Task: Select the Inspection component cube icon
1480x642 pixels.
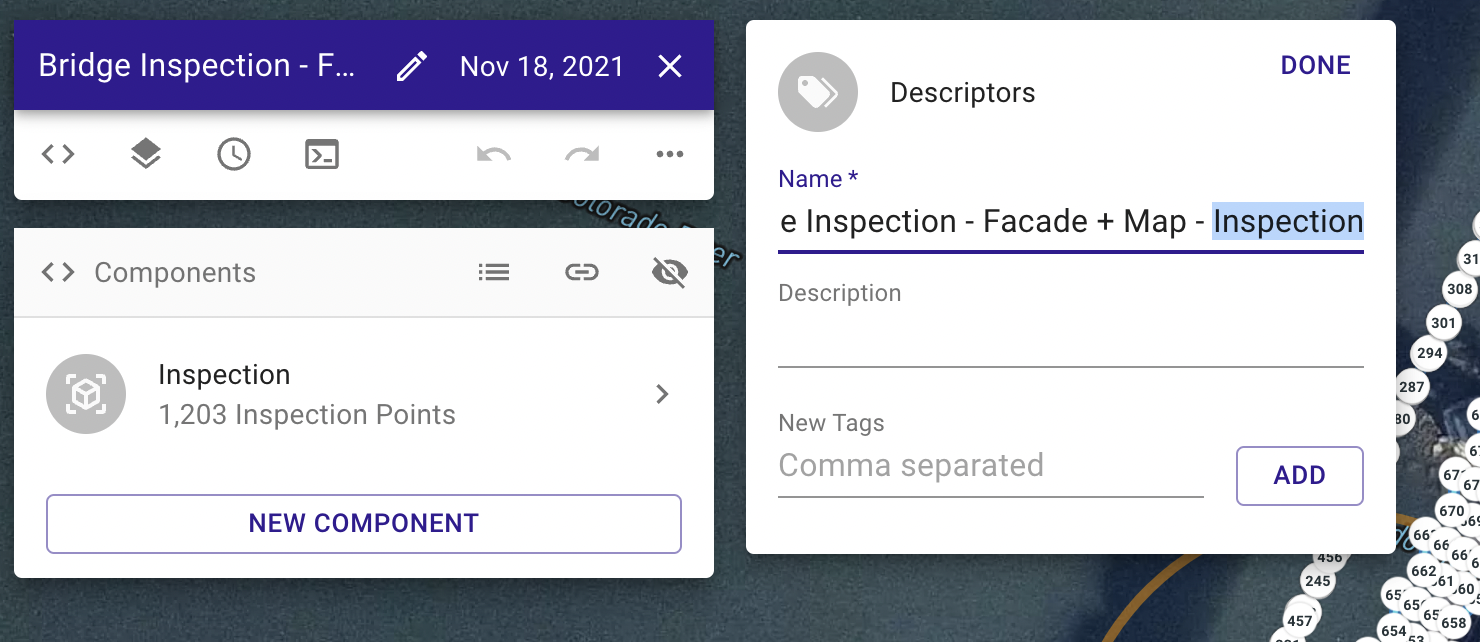Action: pos(86,394)
